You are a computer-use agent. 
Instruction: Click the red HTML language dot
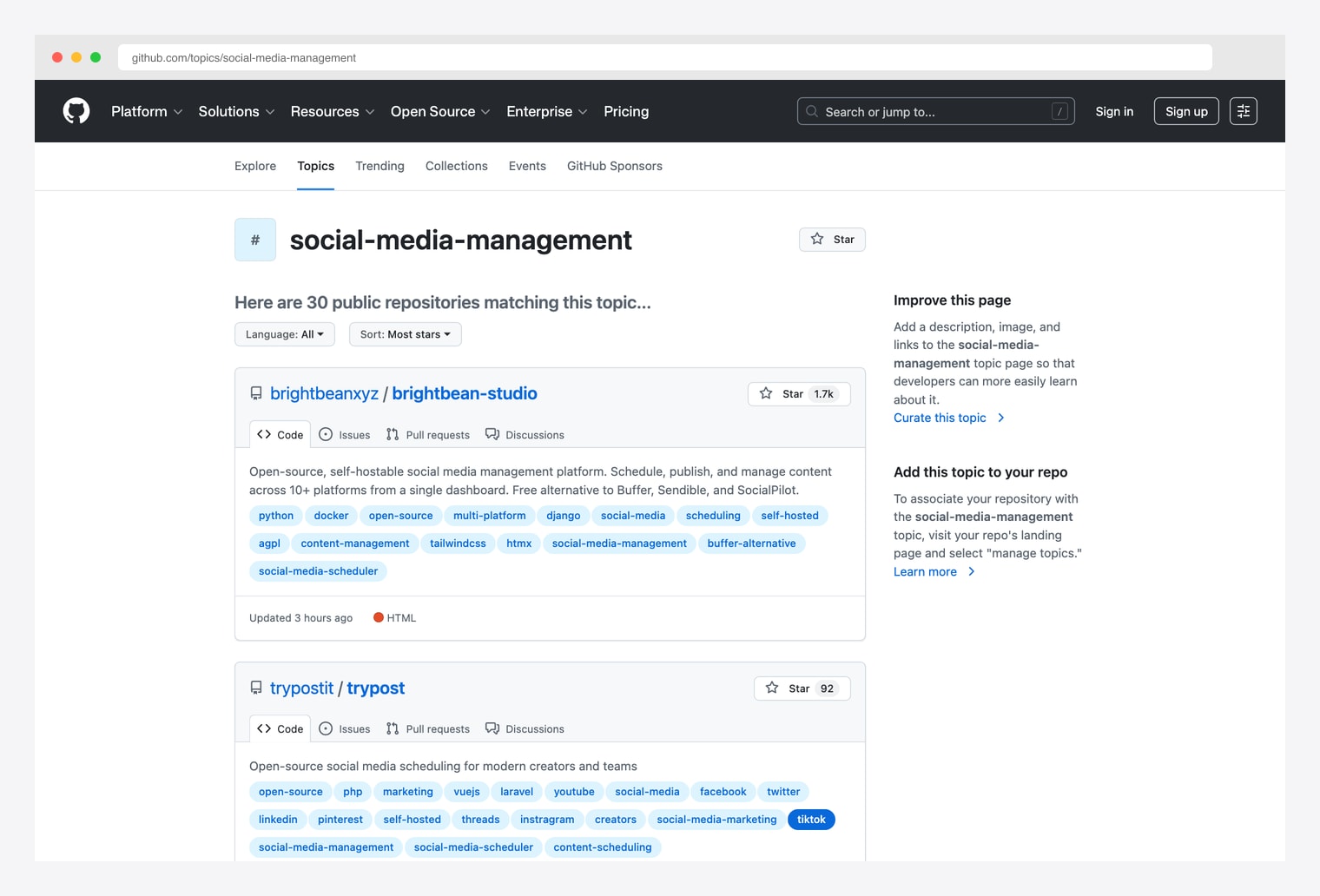pyautogui.click(x=379, y=617)
